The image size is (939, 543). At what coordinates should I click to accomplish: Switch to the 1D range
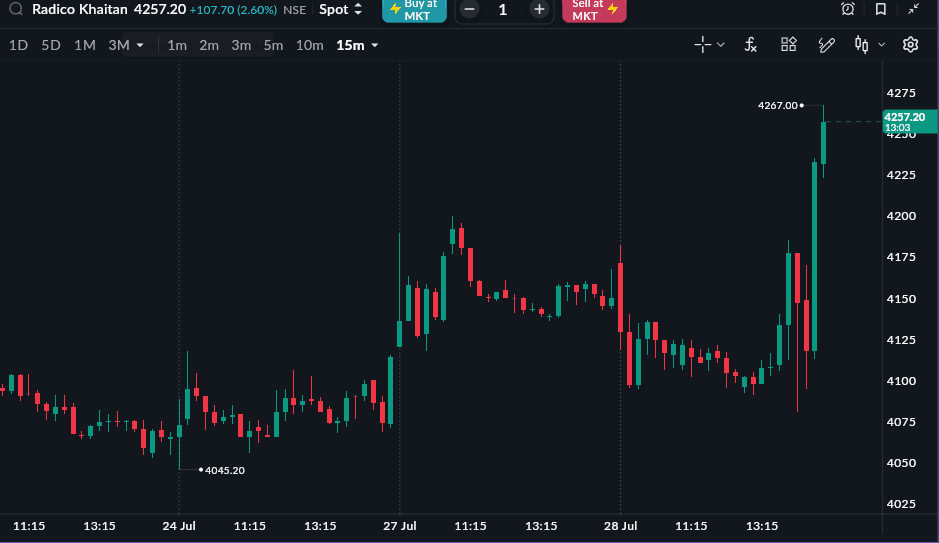coord(18,45)
